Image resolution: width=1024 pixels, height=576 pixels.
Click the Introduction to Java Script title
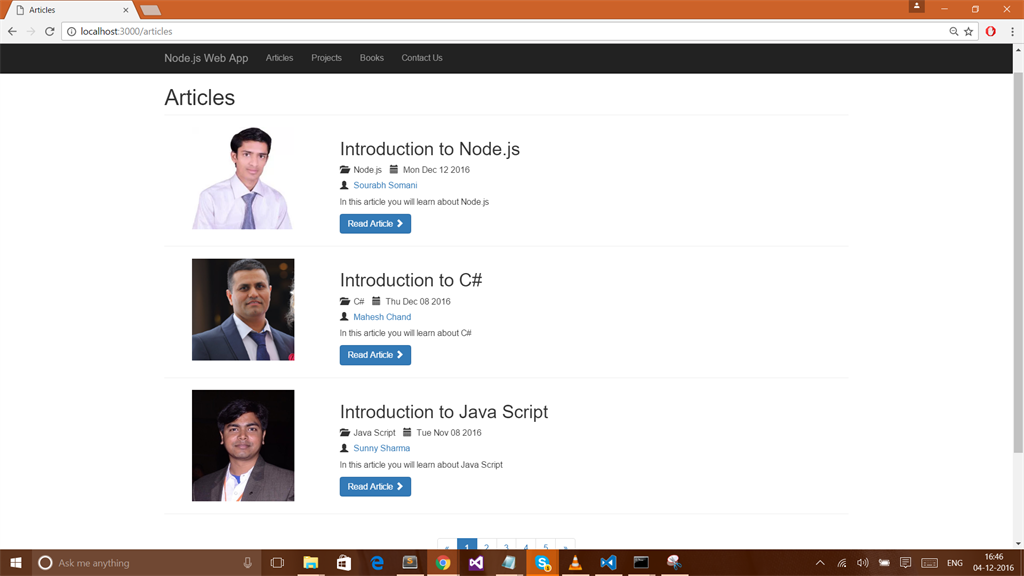pos(444,412)
